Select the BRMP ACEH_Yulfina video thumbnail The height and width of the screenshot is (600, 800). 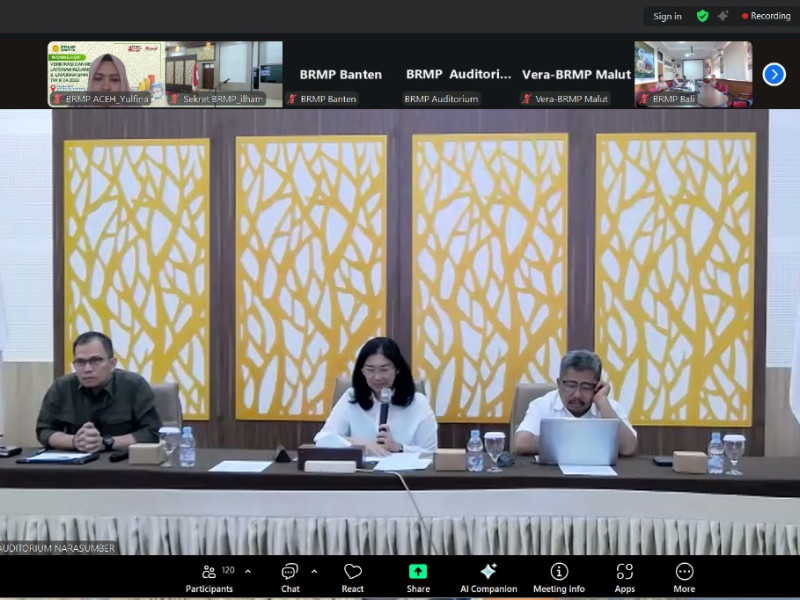coord(106,73)
